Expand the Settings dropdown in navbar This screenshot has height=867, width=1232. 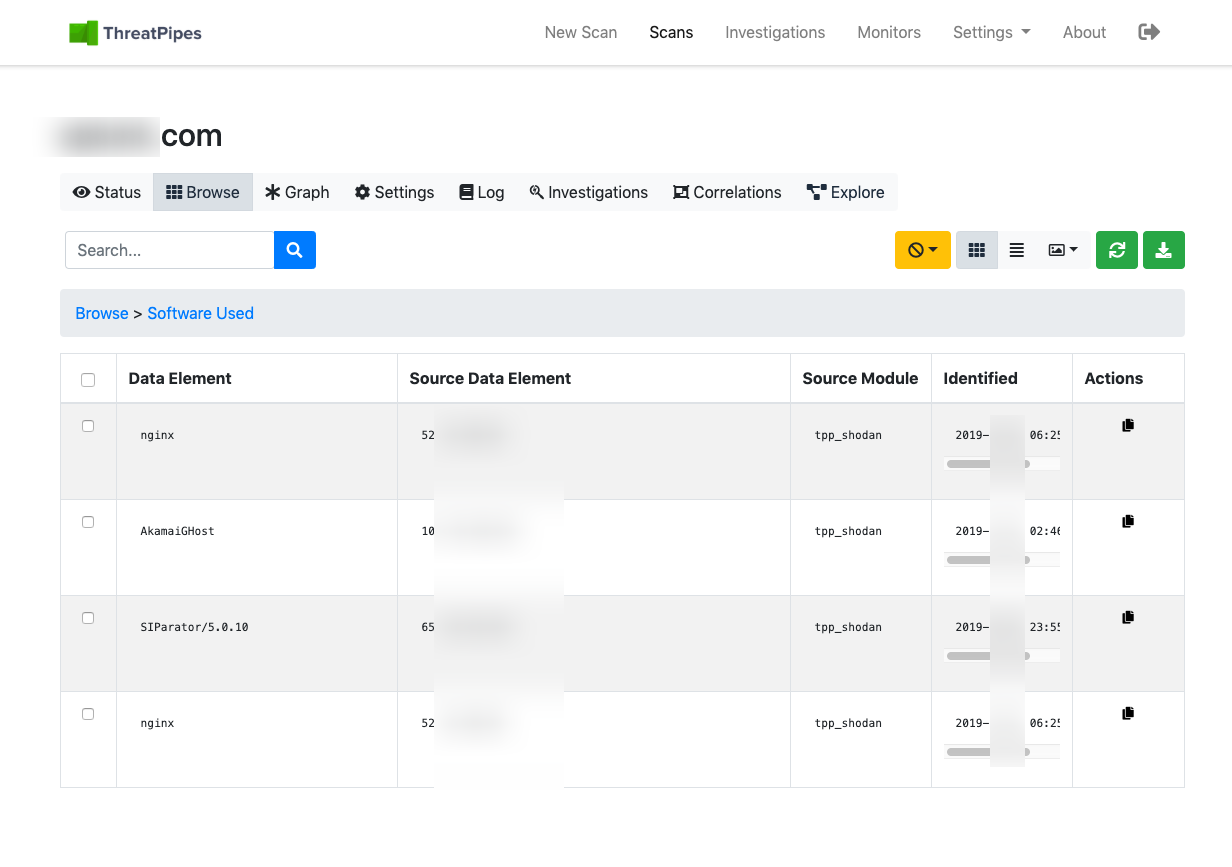(x=991, y=32)
